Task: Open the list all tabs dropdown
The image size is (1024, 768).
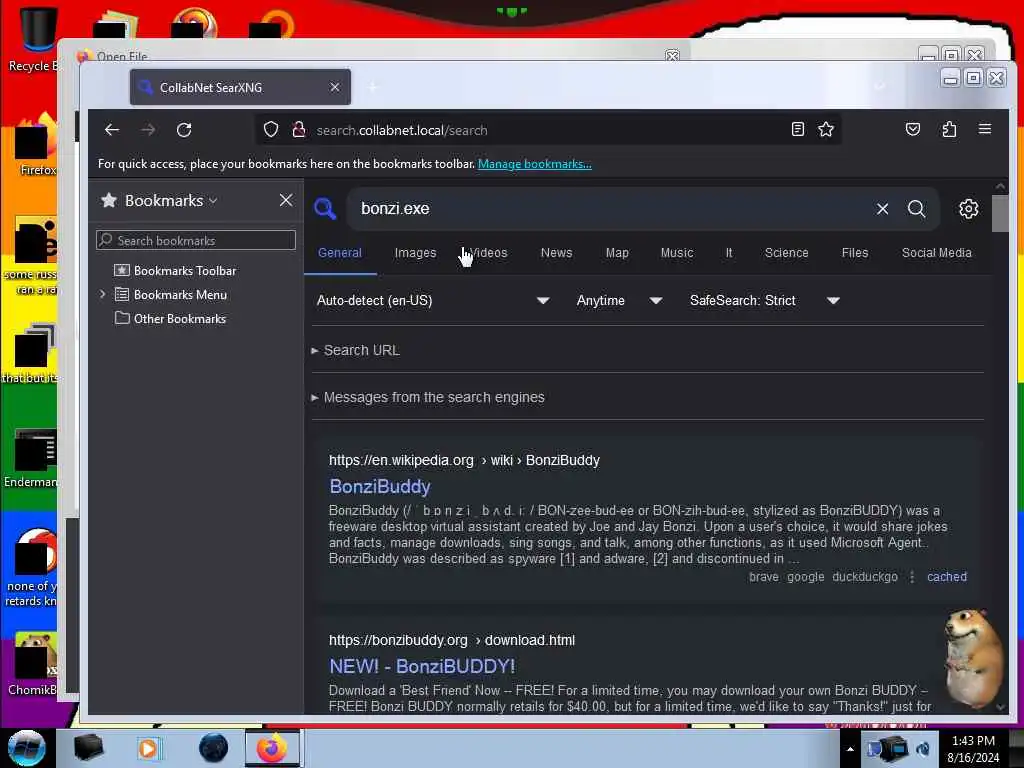Action: tap(880, 86)
